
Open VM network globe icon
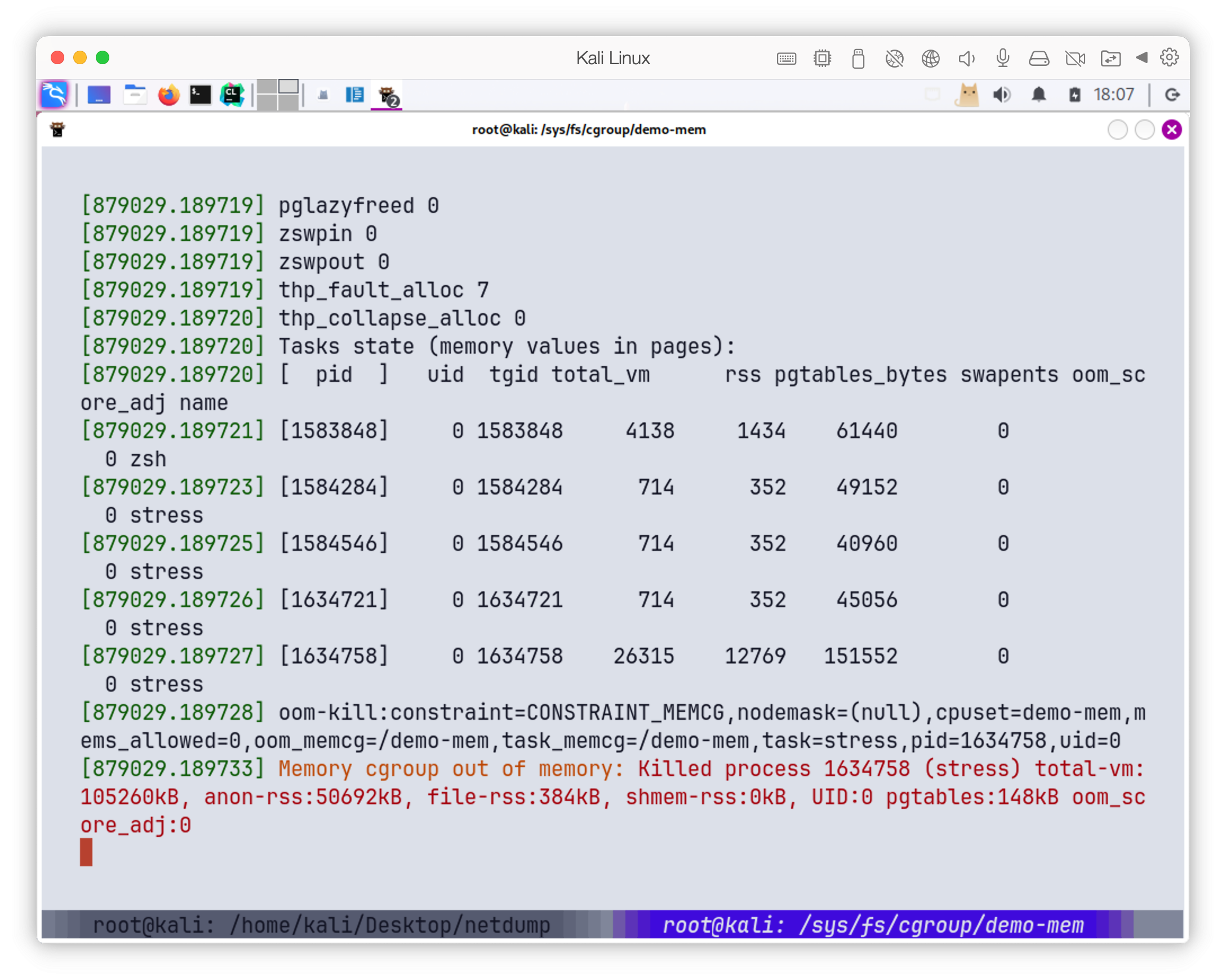click(930, 58)
